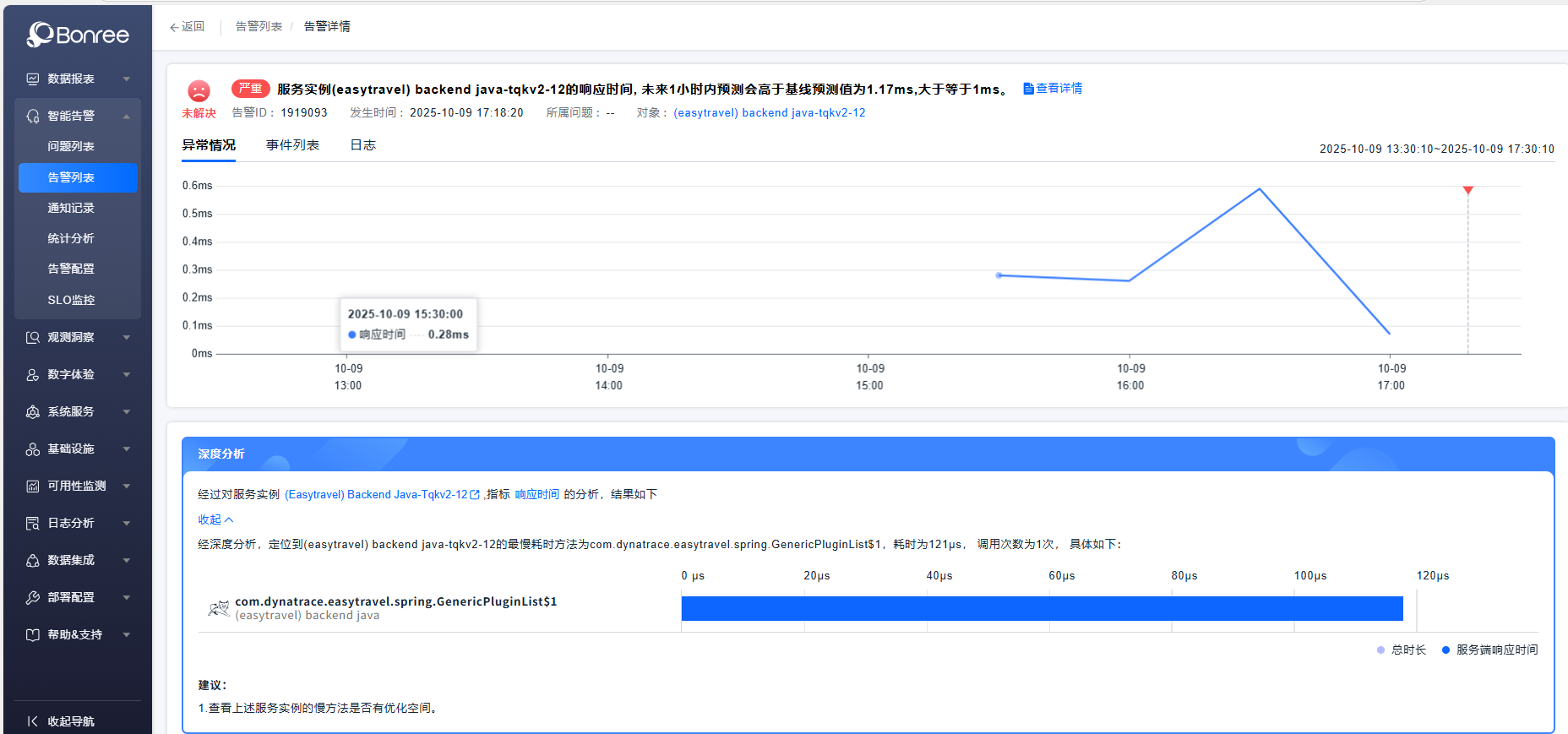Image resolution: width=1568 pixels, height=734 pixels.
Task: Click the time range 2025-10-09 13:30:10~17:30:10
Action: point(1437,149)
